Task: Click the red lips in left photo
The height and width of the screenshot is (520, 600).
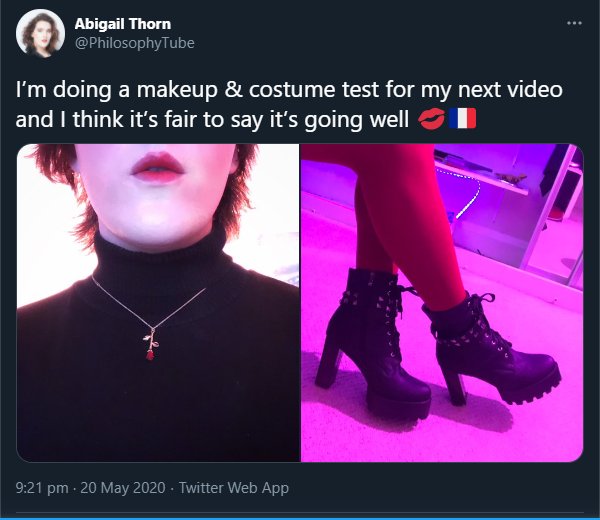Action: pyautogui.click(x=158, y=168)
